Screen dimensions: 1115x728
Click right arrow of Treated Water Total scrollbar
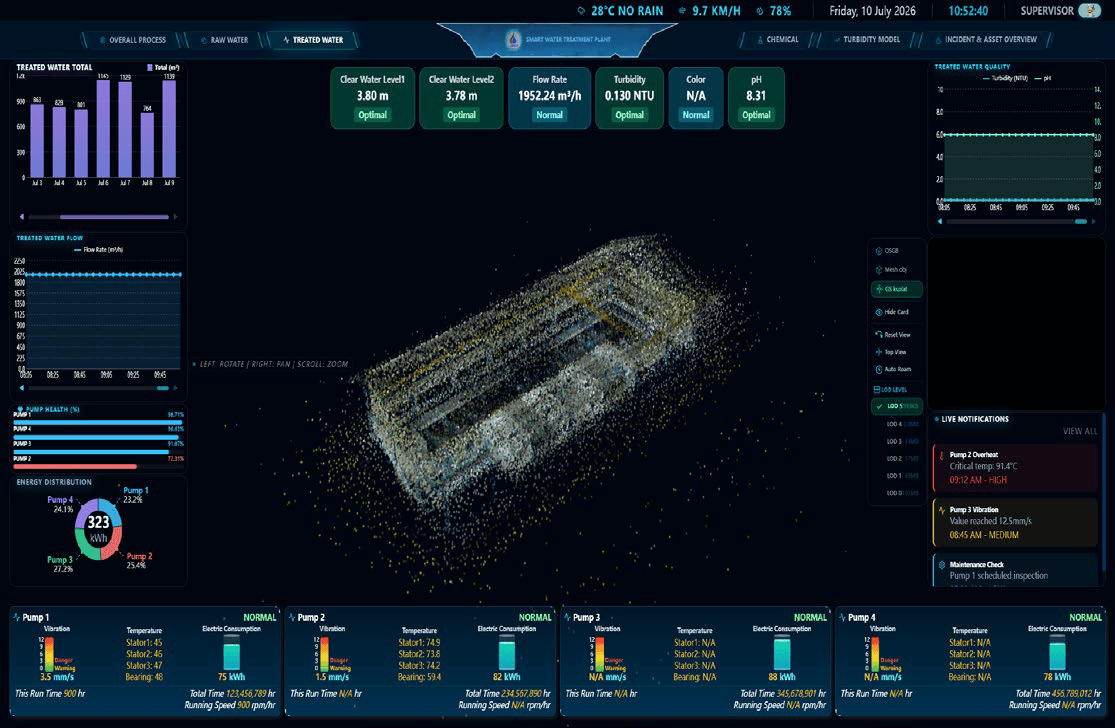point(175,217)
